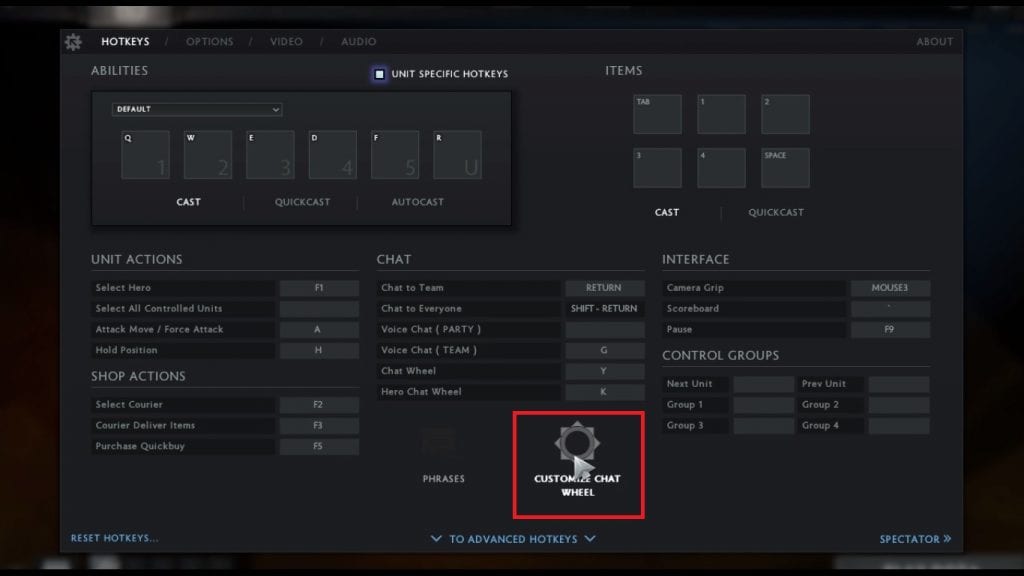This screenshot has width=1024, height=576.
Task: Select ability slot bound to Q
Action: tap(146, 155)
